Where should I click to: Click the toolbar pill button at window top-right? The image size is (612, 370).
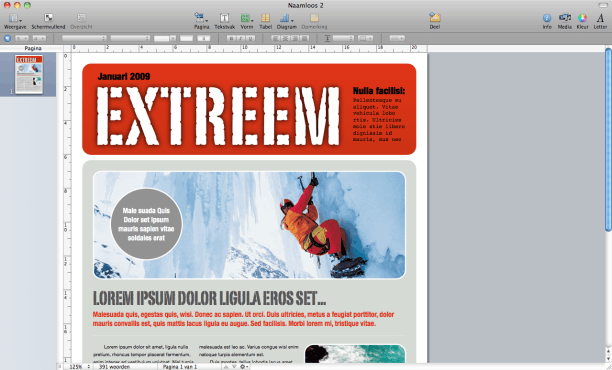(x=603, y=5)
